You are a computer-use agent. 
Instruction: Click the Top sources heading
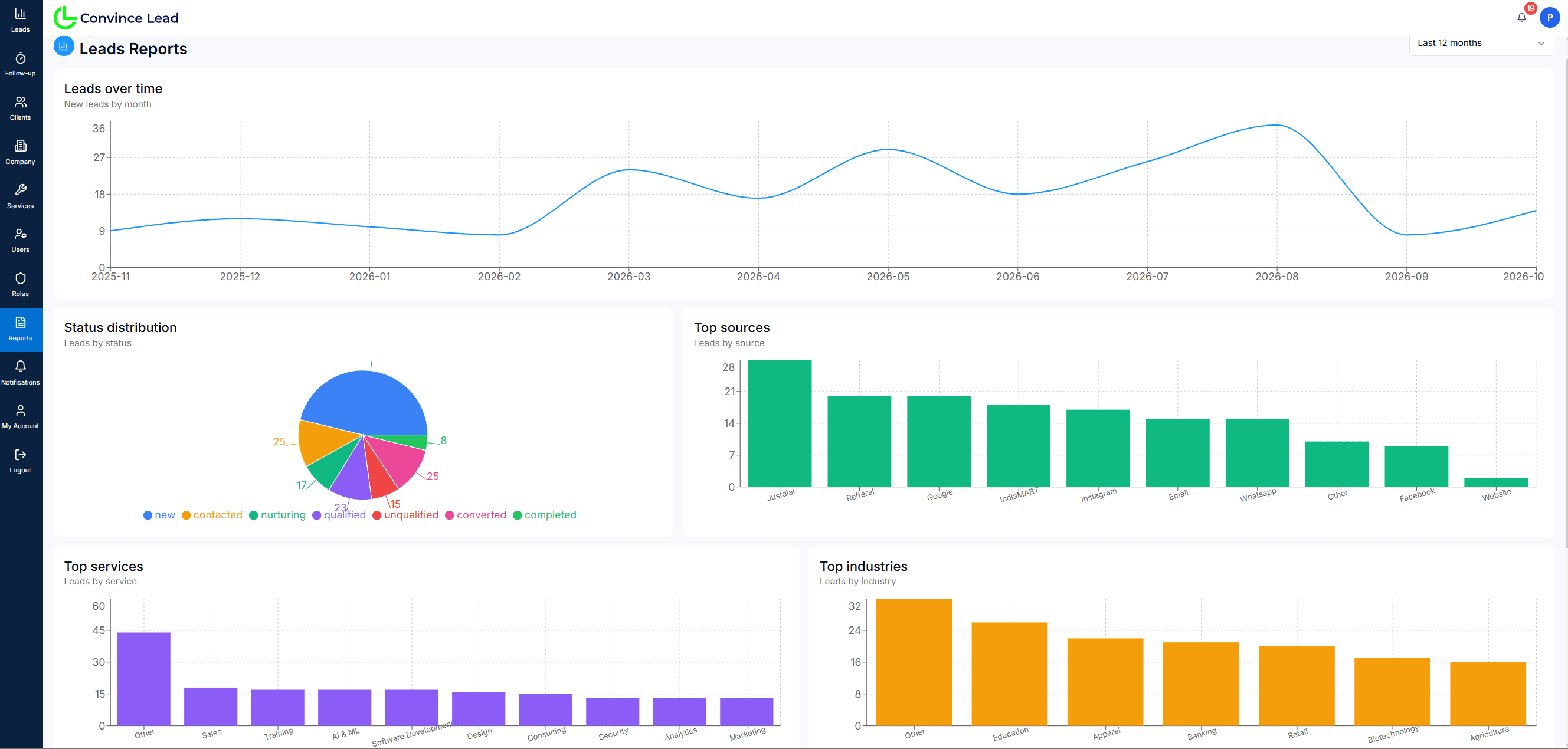(732, 327)
